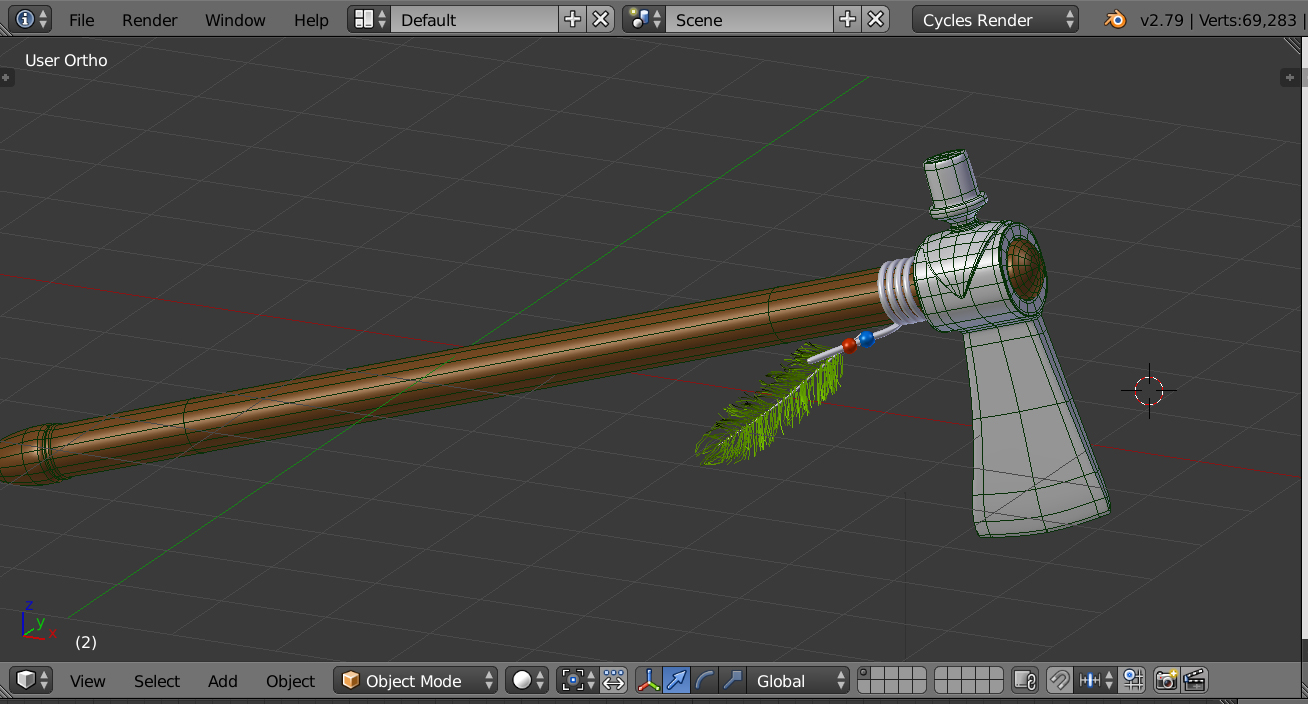Viewport: 1308px width, 704px height.
Task: Open the Window menu
Action: point(235,20)
